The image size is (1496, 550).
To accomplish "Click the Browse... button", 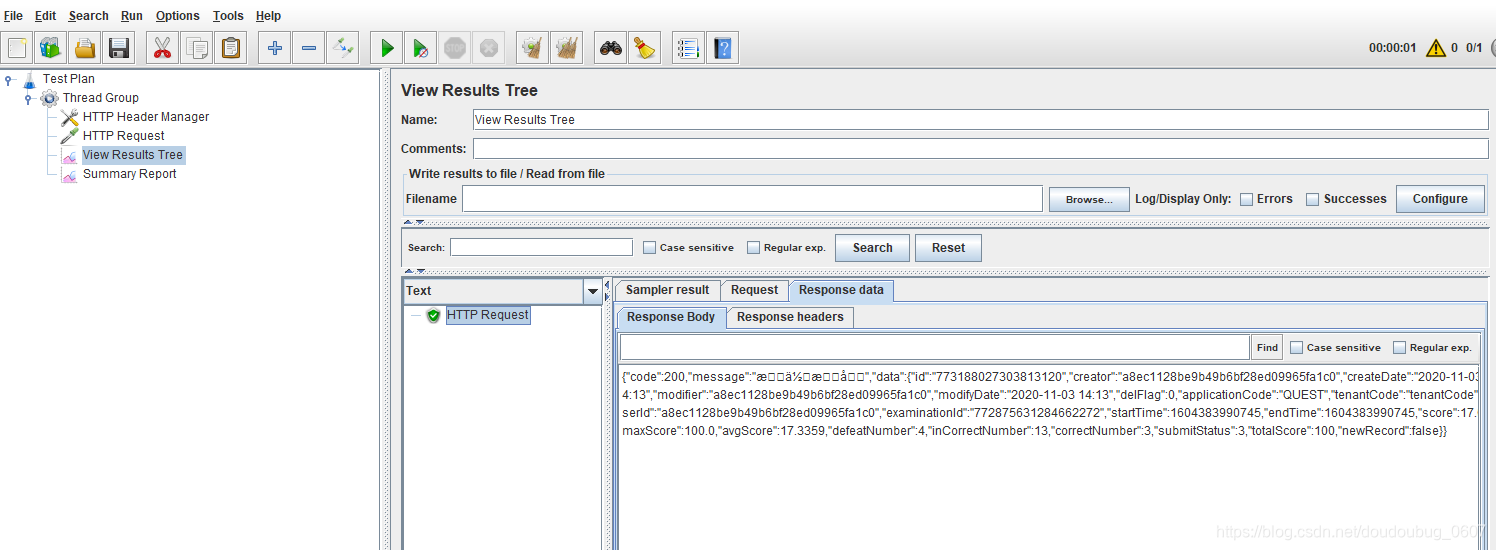I will (1089, 199).
